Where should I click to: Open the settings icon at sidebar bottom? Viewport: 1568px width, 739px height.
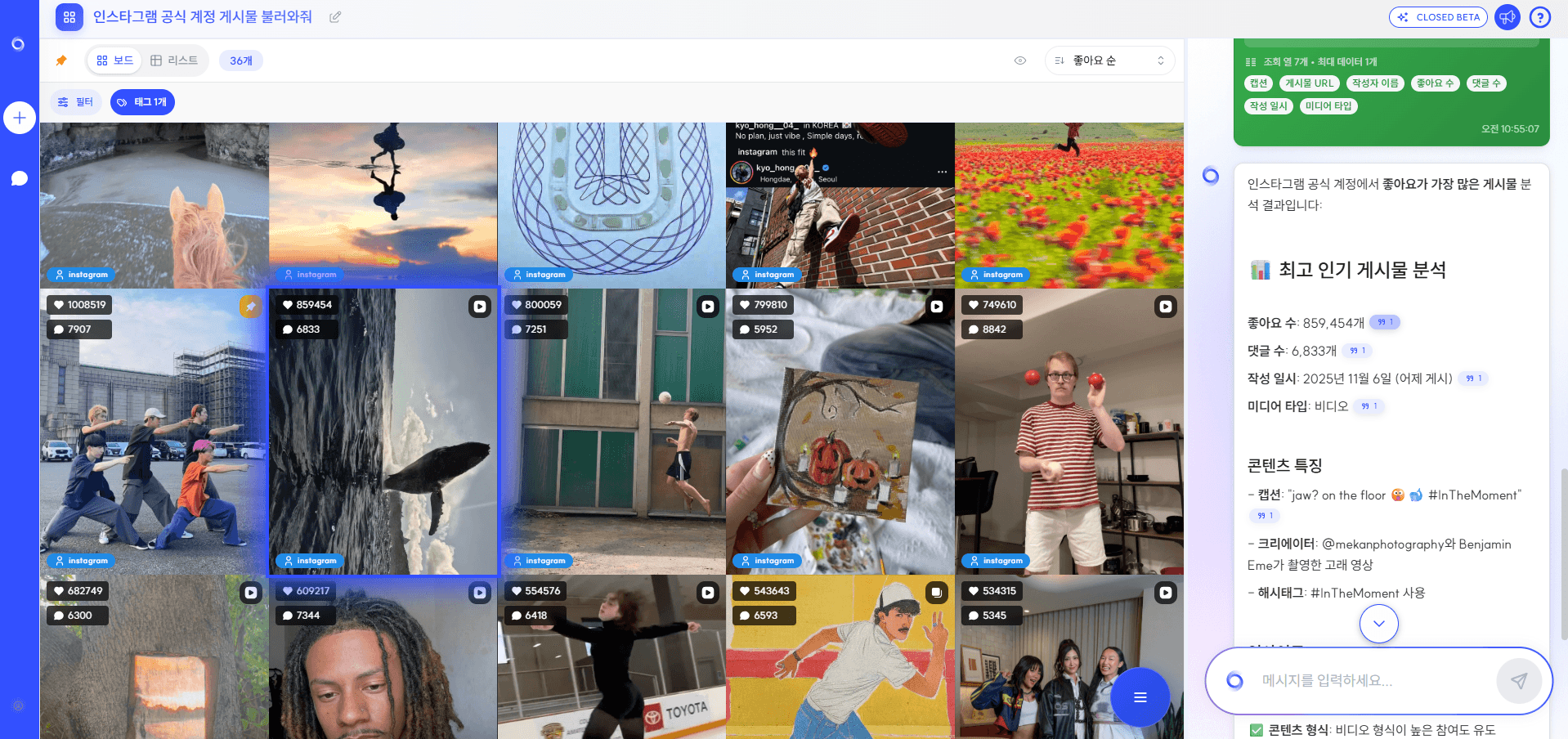pos(19,705)
